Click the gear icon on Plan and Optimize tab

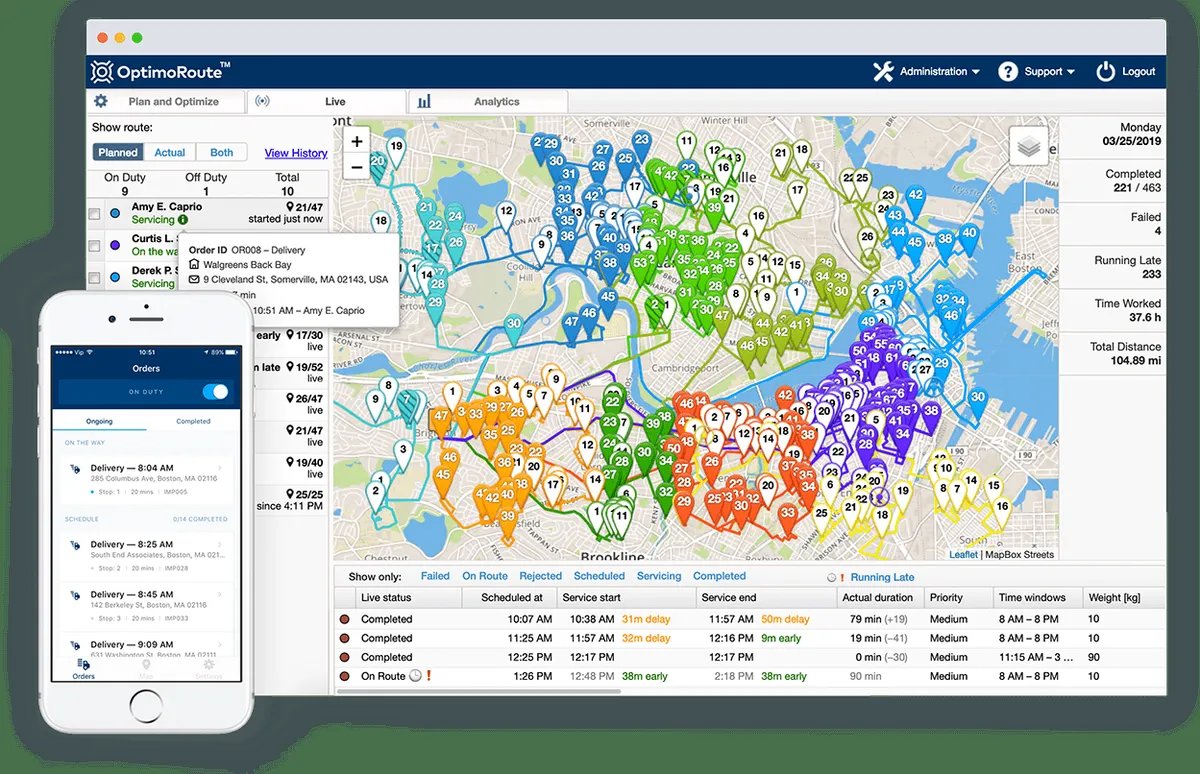(x=101, y=101)
